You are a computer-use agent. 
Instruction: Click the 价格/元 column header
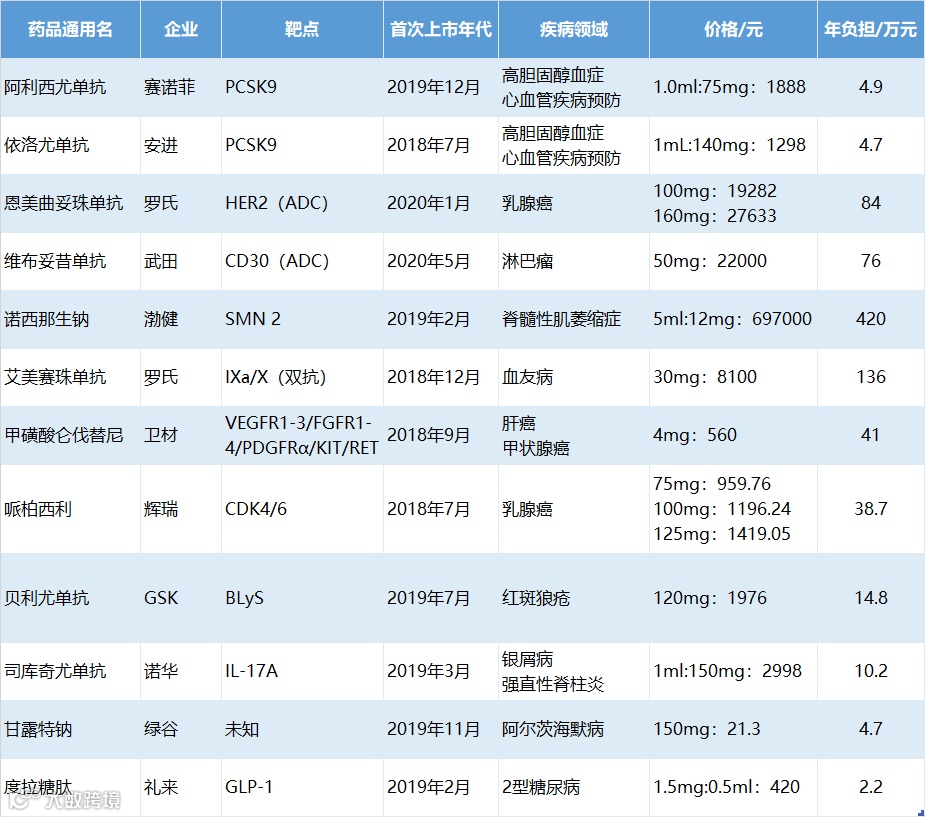point(733,29)
